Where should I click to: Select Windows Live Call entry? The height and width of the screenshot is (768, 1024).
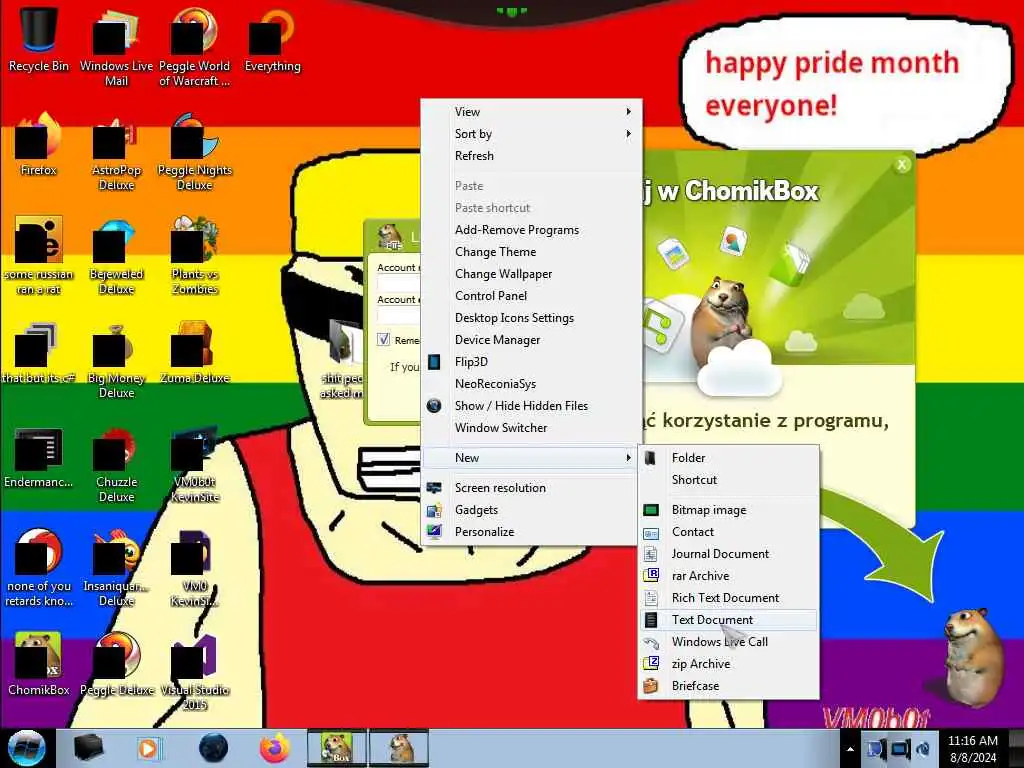click(728, 642)
